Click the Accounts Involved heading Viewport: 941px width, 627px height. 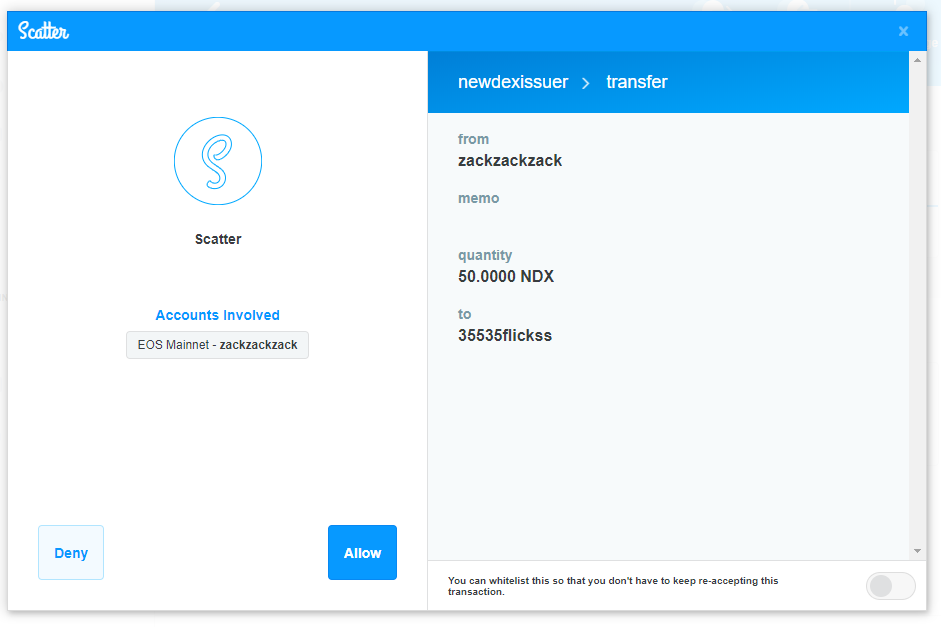coord(217,315)
